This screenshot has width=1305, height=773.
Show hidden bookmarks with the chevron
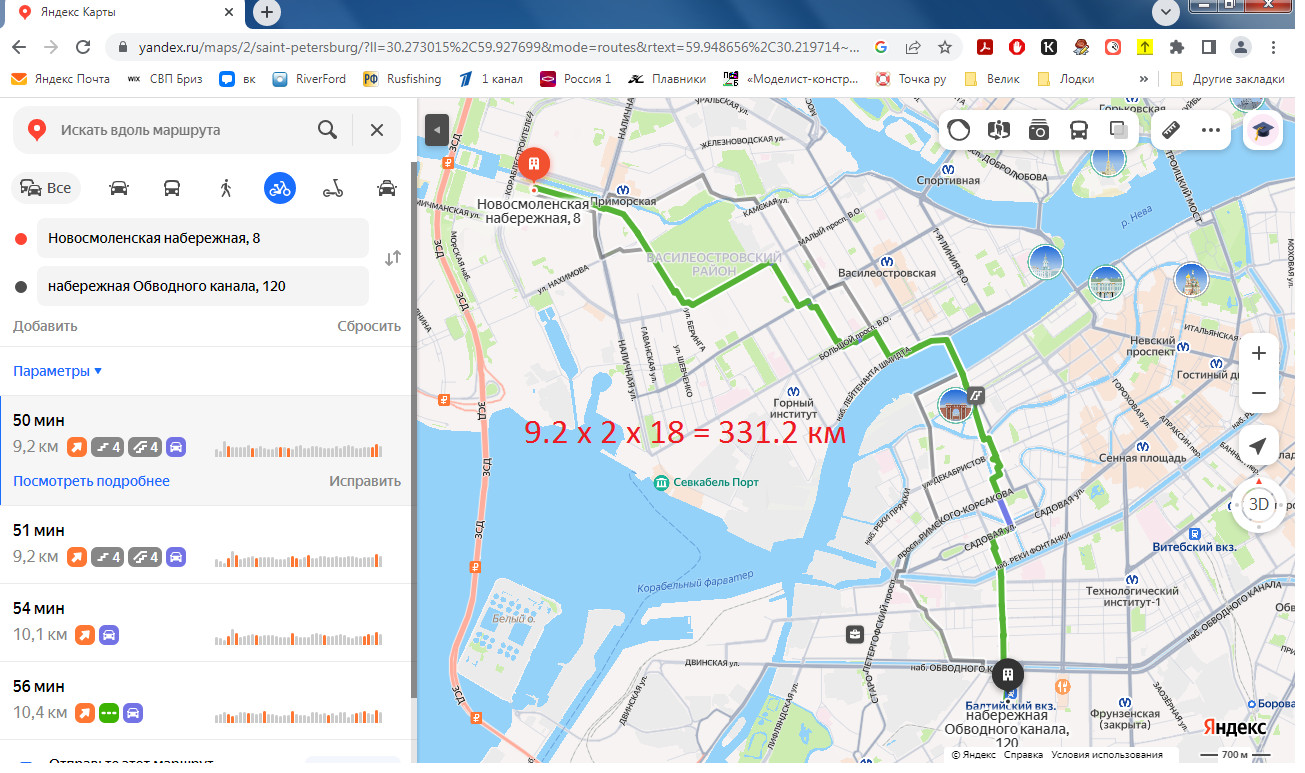click(x=1144, y=79)
